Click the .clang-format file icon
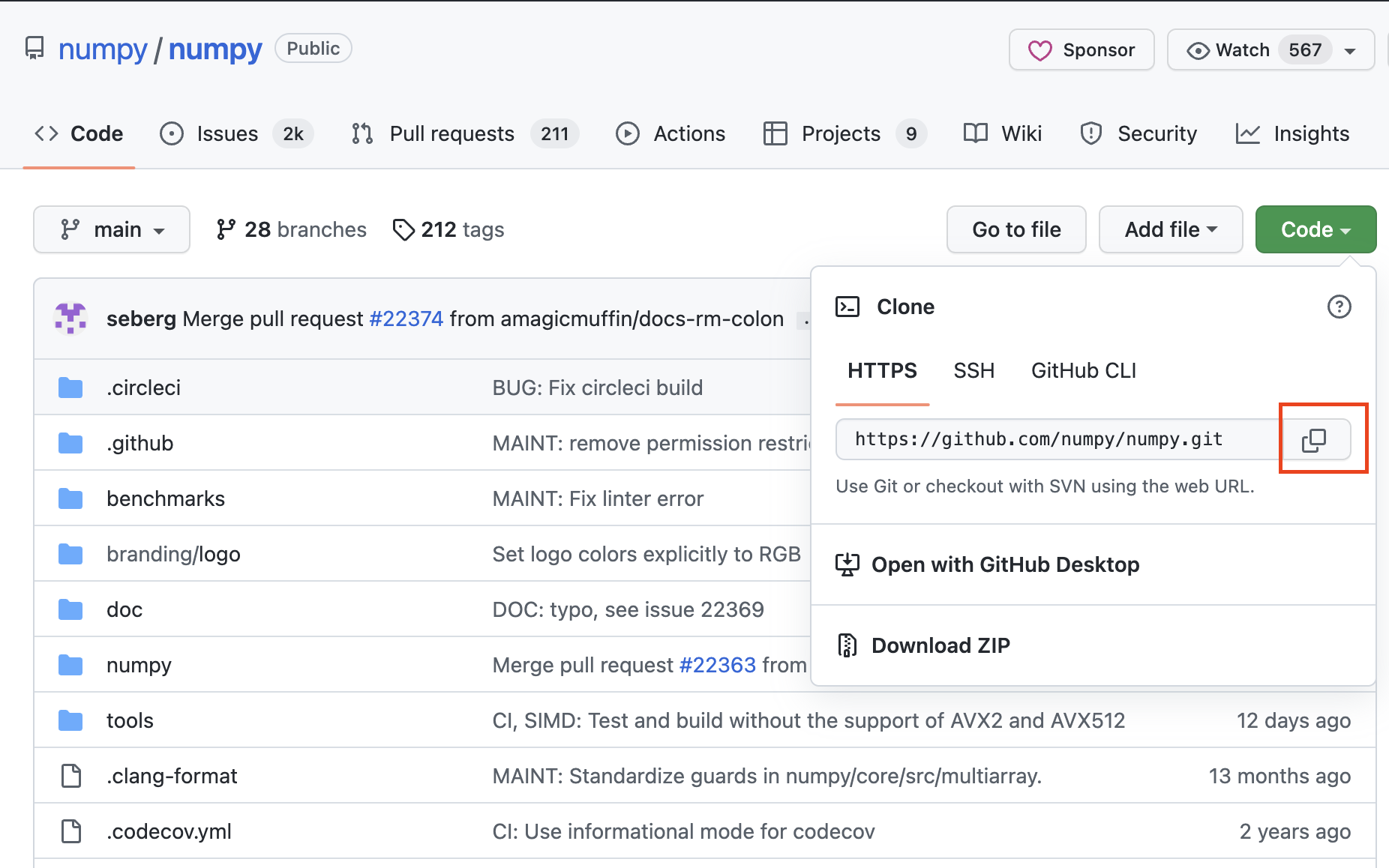Viewport: 1389px width, 868px height. (x=71, y=776)
